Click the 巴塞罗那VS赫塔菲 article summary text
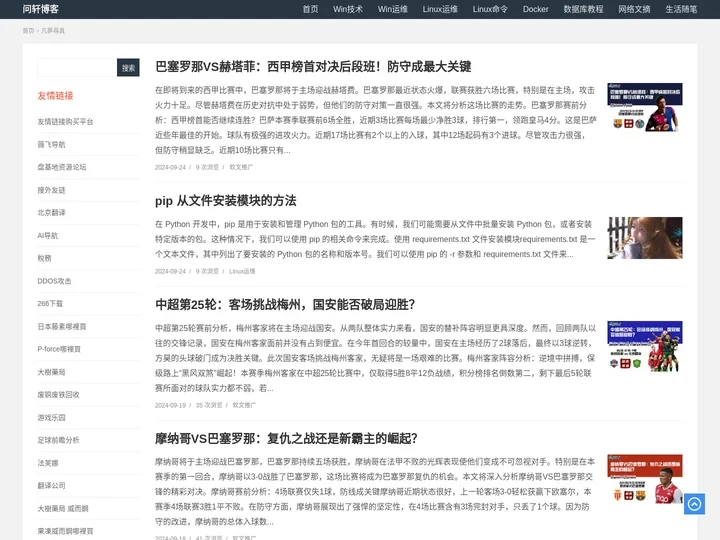This screenshot has height=540, width=720. click(376, 120)
